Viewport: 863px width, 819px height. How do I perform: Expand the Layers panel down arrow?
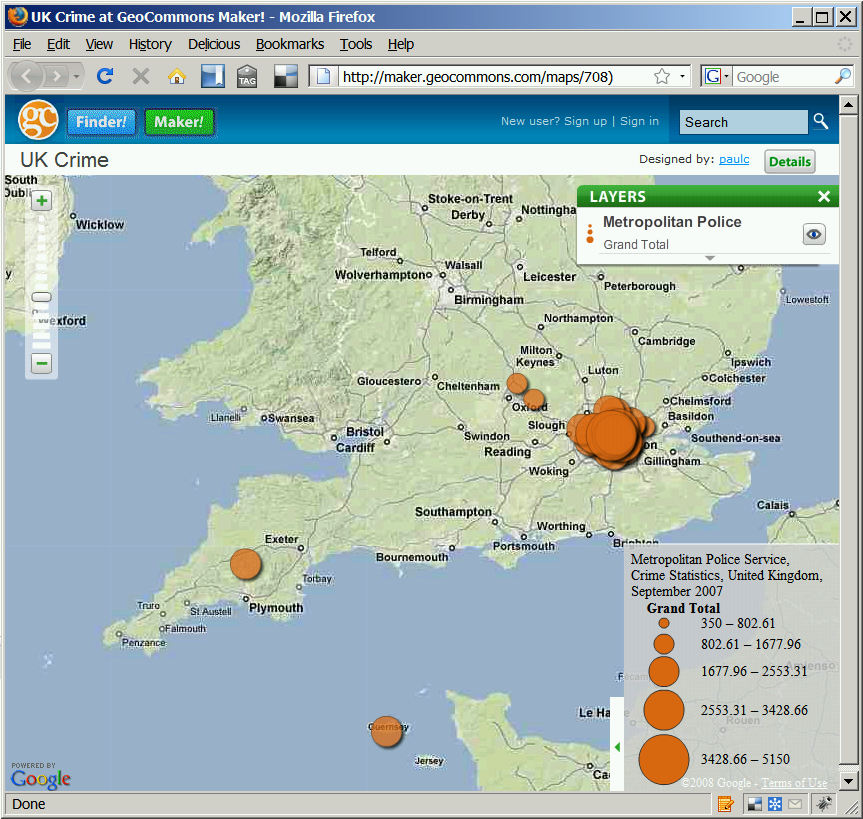point(710,258)
